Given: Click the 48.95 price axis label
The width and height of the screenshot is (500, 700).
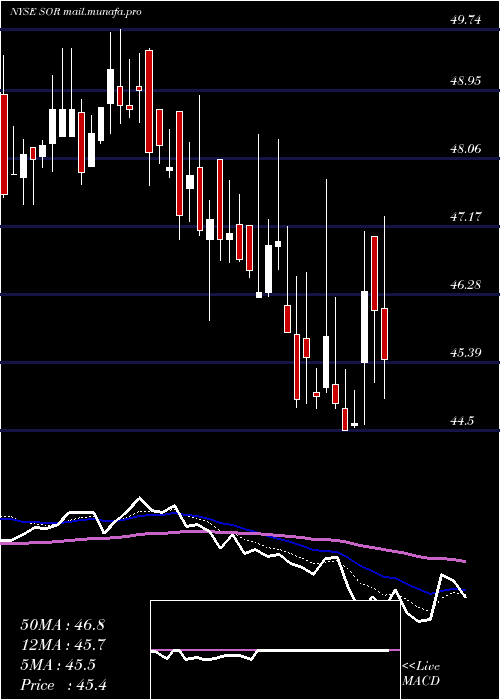Looking at the screenshot, I should coord(466,81).
